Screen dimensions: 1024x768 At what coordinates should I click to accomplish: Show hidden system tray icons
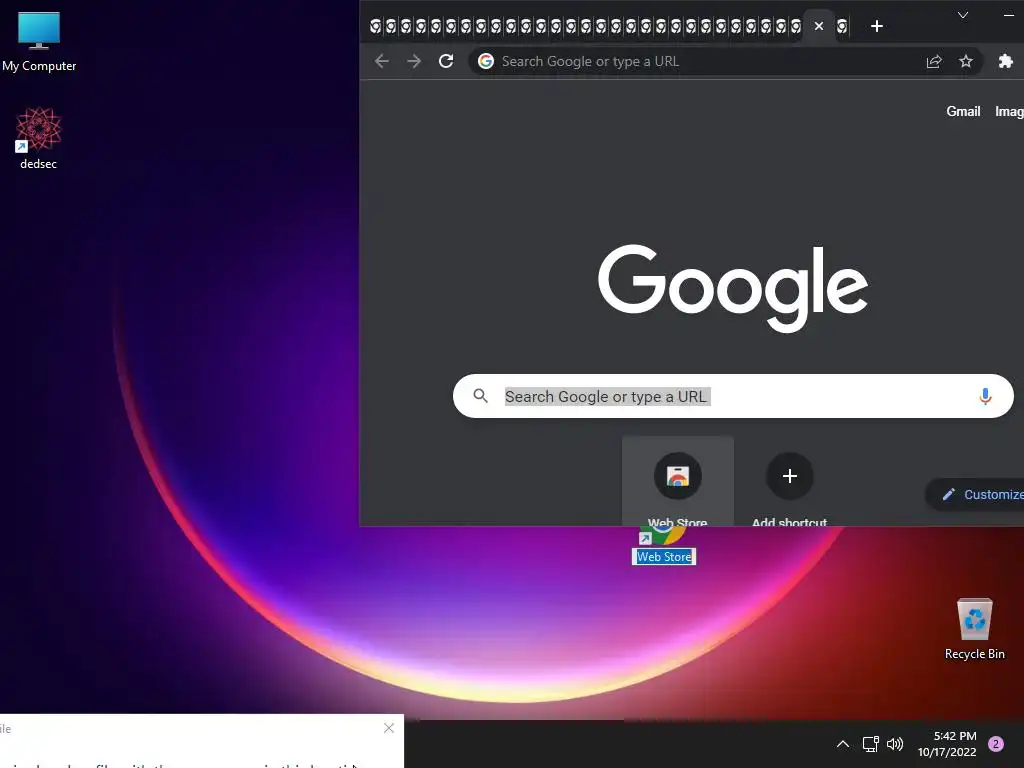[x=843, y=744]
